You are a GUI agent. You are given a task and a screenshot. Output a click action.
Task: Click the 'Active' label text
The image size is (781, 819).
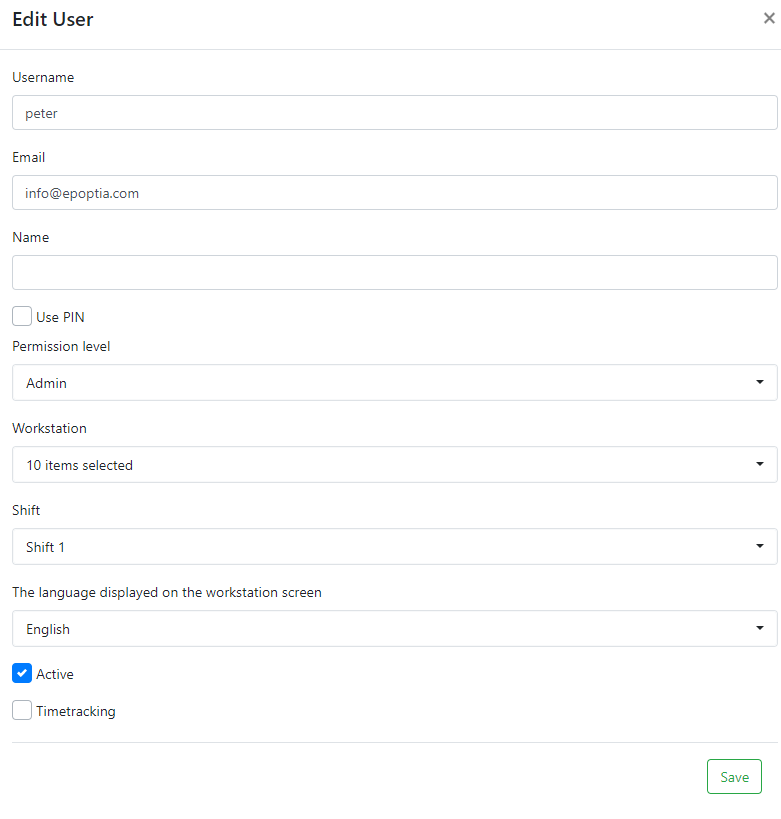coord(55,674)
